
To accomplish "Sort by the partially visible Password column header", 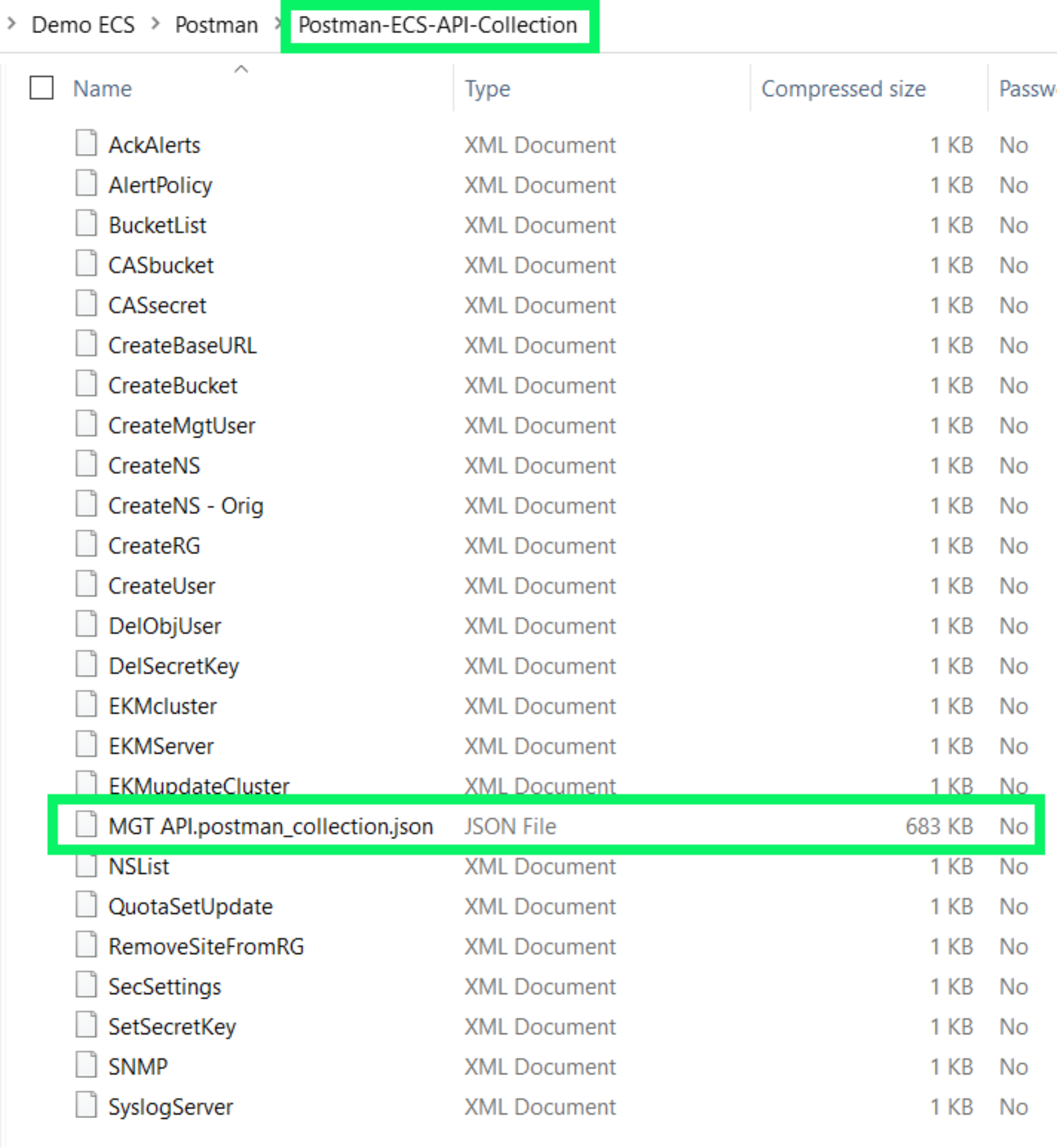I will tap(1026, 88).
